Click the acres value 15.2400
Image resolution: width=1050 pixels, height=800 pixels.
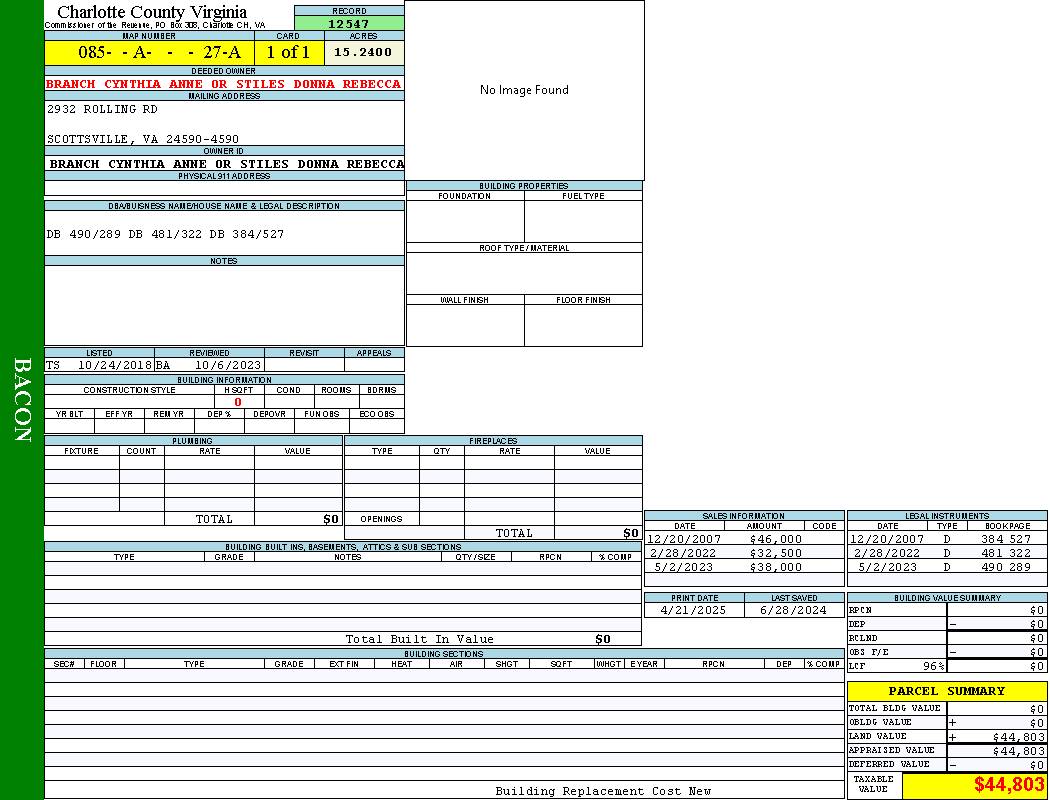[x=363, y=52]
